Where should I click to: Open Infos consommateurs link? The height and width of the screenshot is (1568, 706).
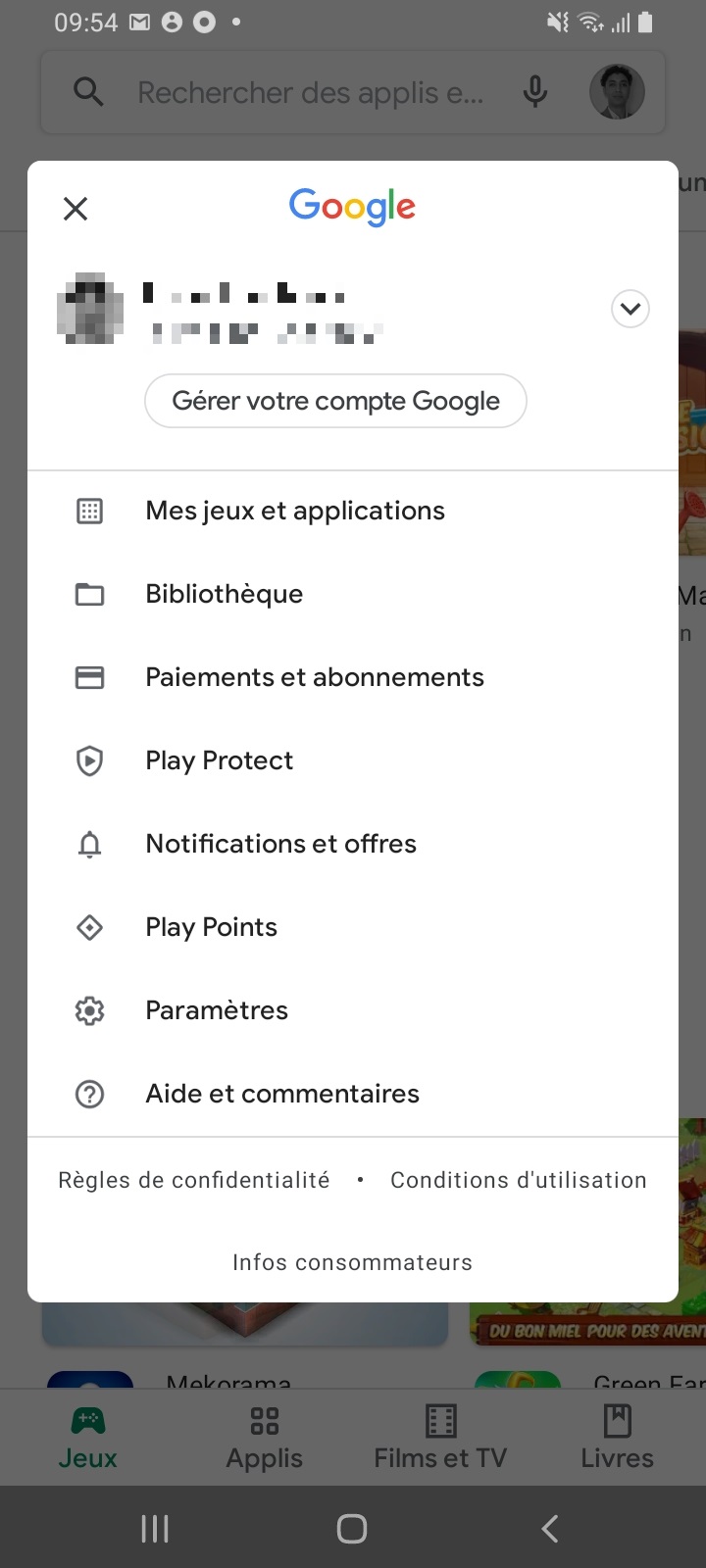point(352,1262)
